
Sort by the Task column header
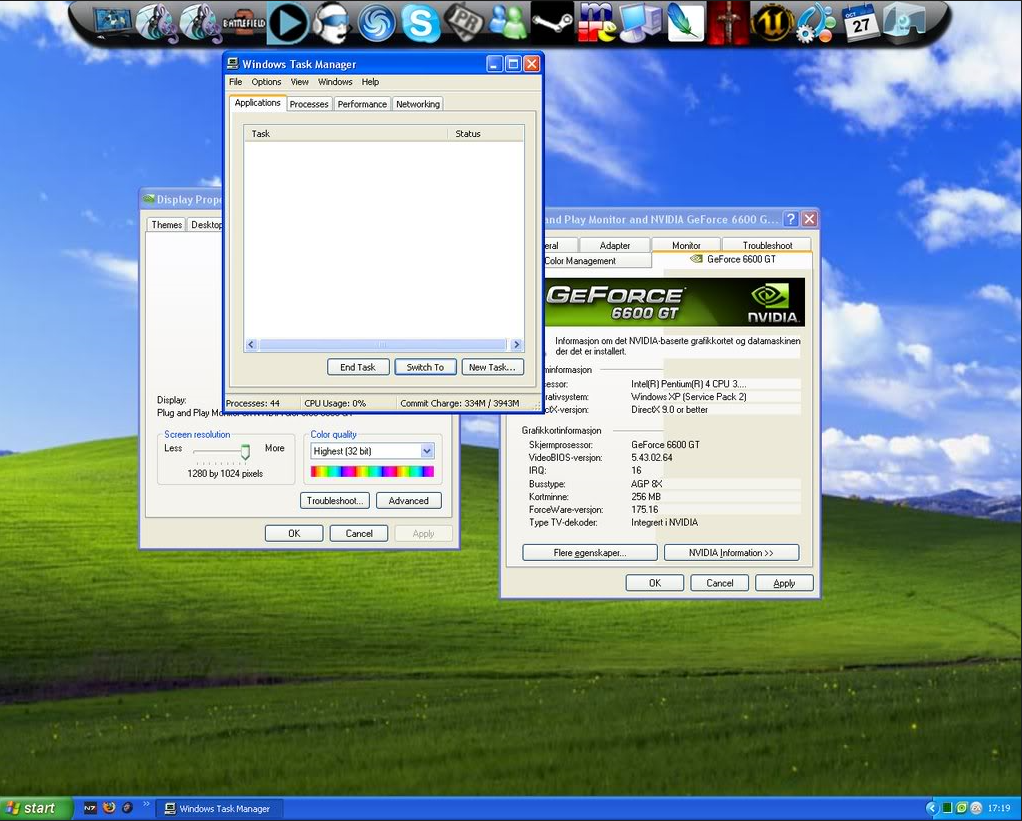[345, 134]
